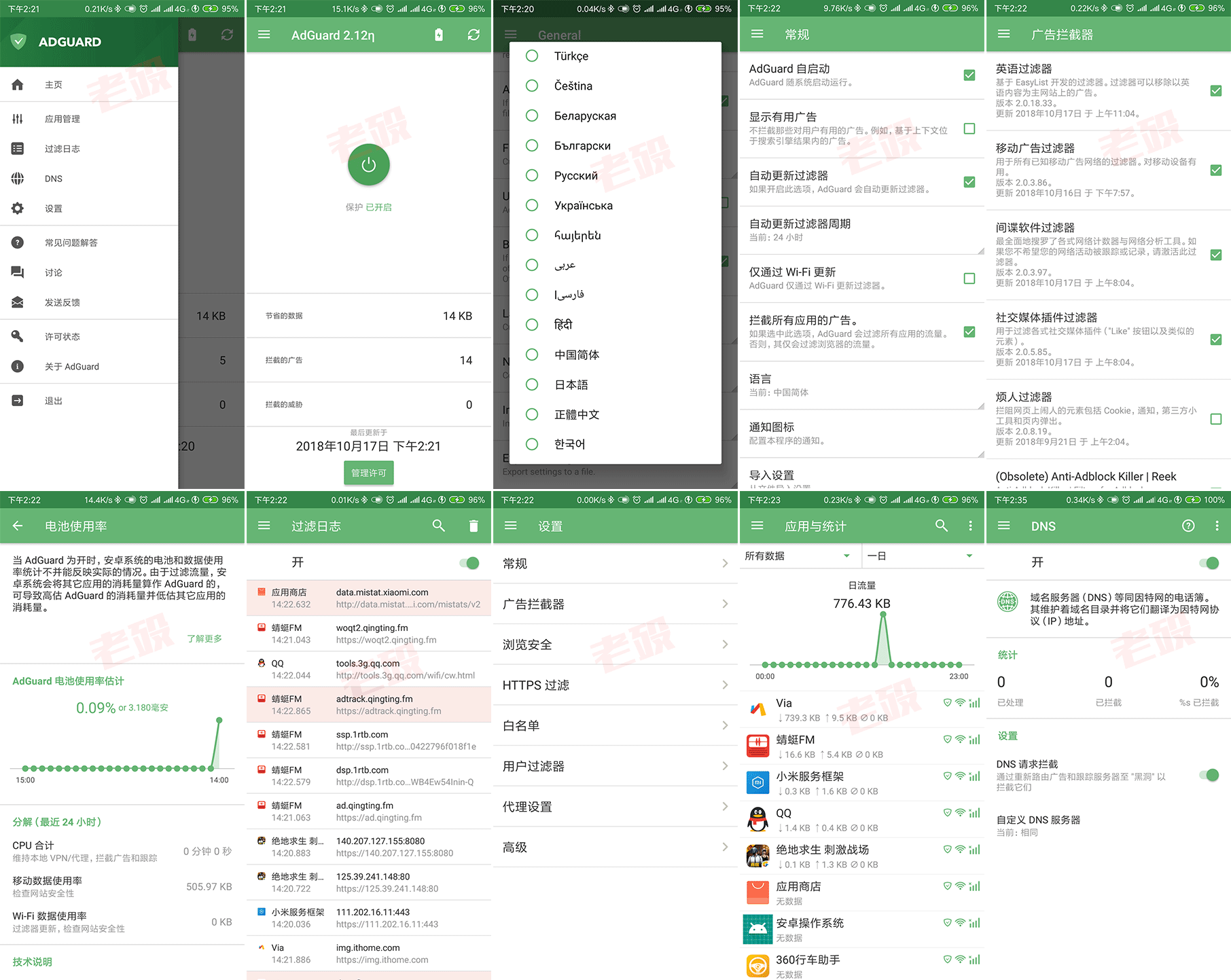This screenshot has width=1231, height=980.
Task: Expand 白名单 settings row chevron
Action: coord(726,725)
